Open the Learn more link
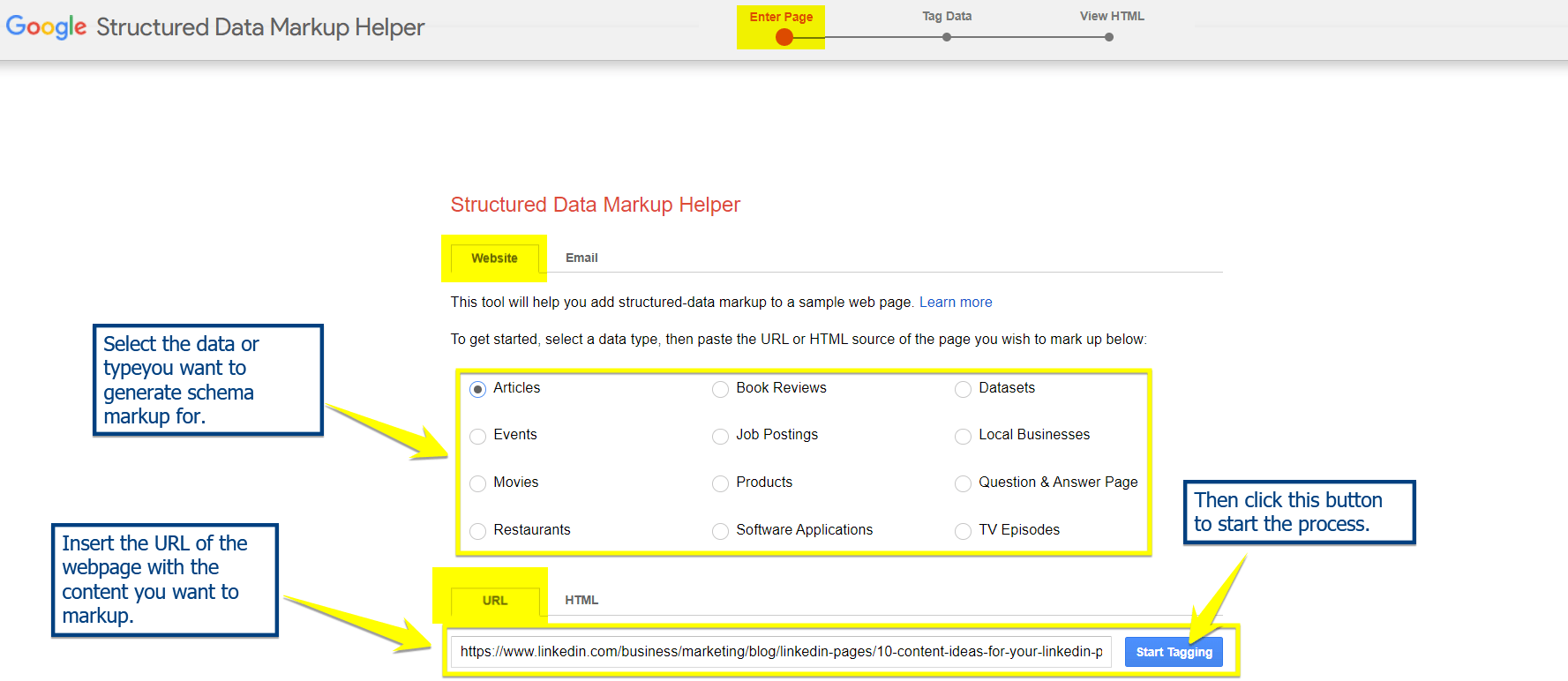This screenshot has width=1568, height=681. tap(956, 302)
